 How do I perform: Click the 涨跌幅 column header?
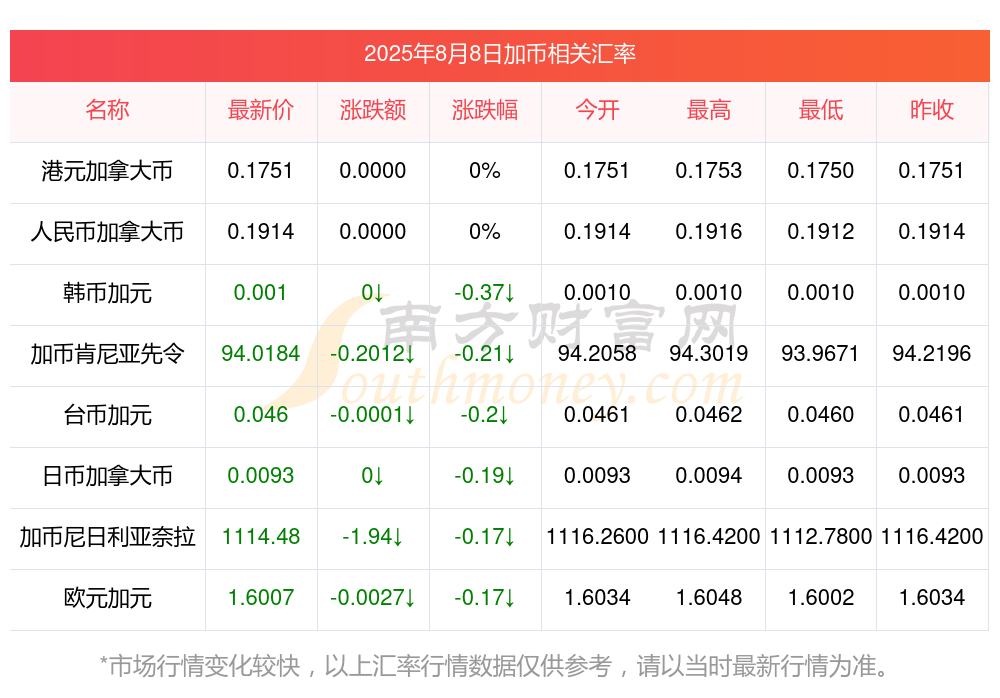[x=485, y=110]
